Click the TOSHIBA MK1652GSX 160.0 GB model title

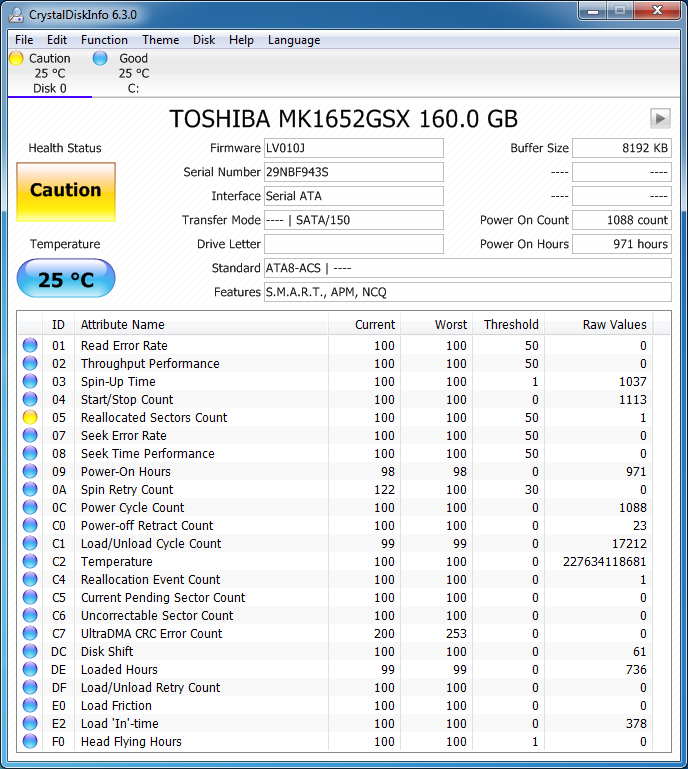(x=343, y=119)
